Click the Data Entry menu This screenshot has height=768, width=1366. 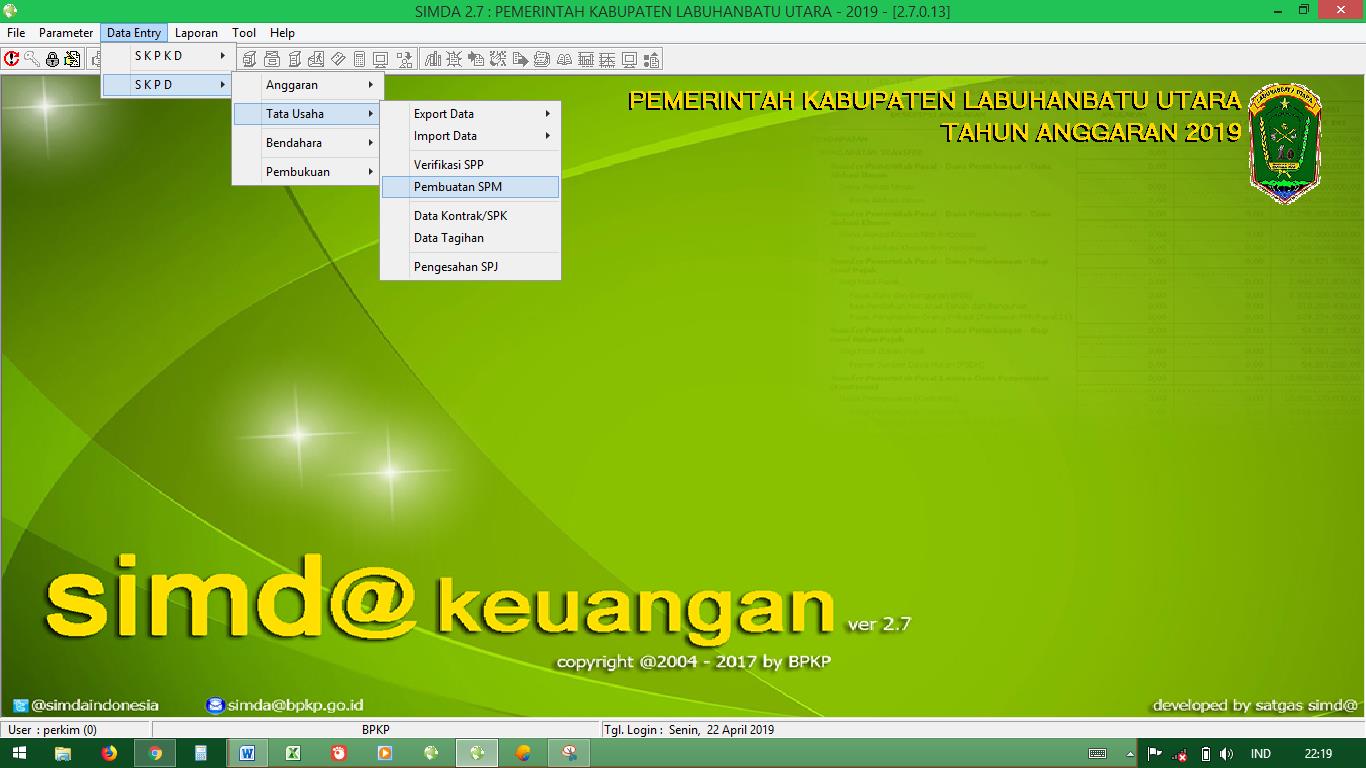[x=134, y=33]
